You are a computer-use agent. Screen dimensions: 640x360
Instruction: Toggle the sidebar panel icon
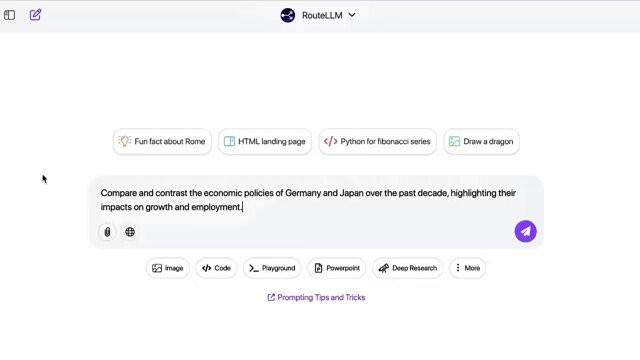click(9, 15)
